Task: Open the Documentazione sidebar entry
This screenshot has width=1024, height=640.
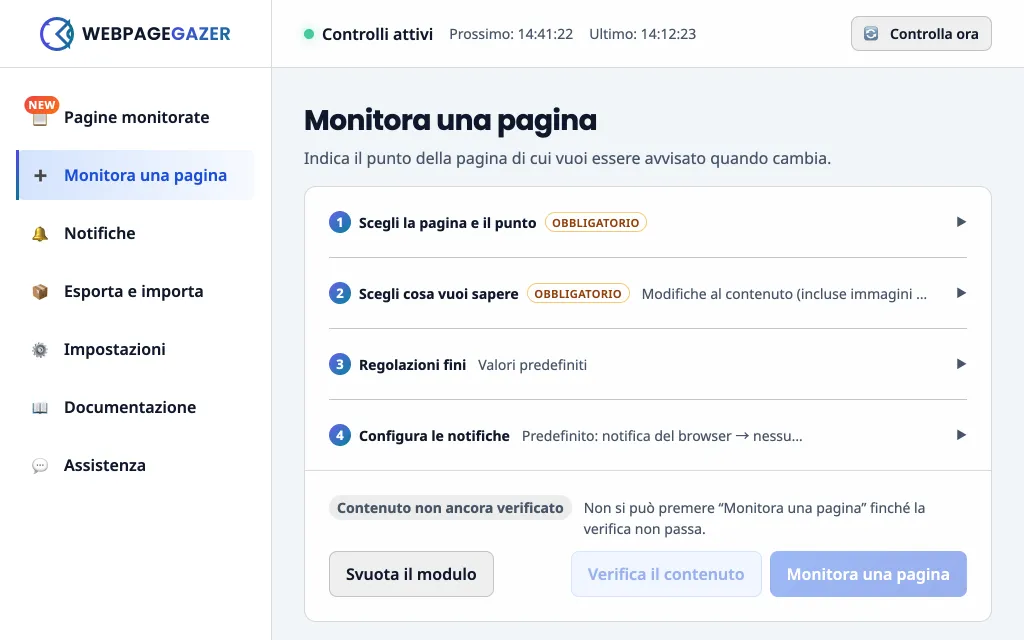Action: pos(135,408)
